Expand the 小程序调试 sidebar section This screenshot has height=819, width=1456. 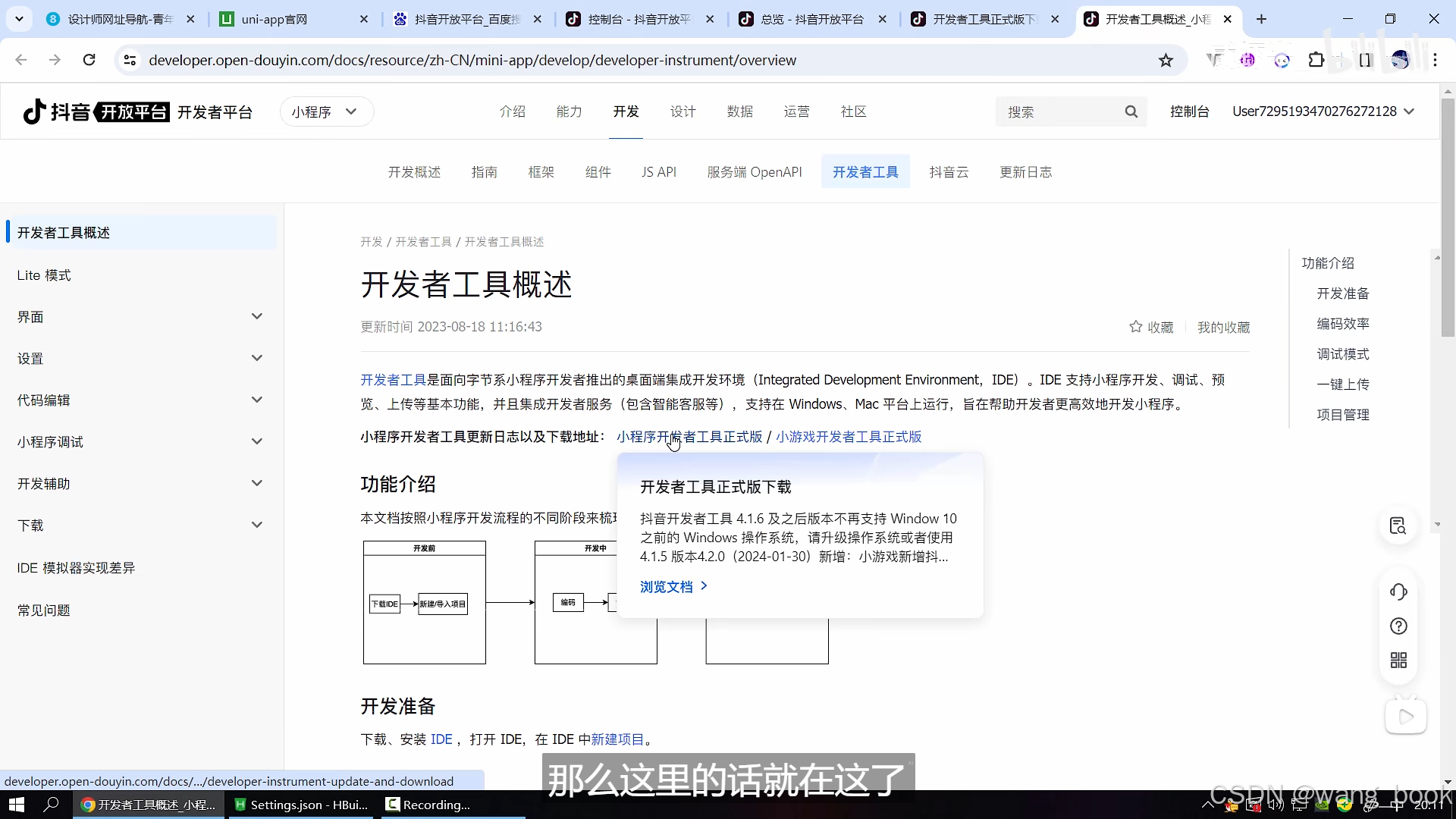[x=256, y=442]
